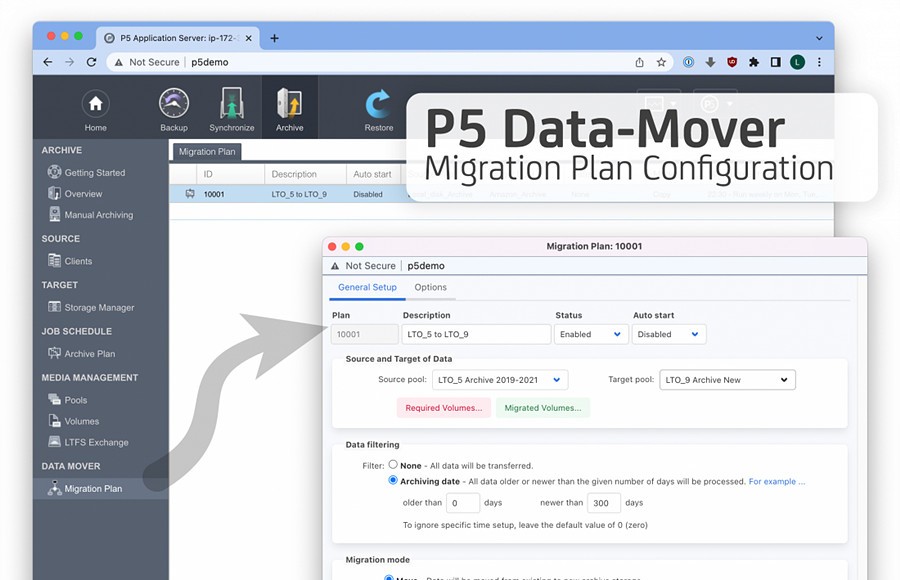This screenshot has width=900, height=580.
Task: Open Archive Plan under Job Schedule
Action: tap(82, 354)
